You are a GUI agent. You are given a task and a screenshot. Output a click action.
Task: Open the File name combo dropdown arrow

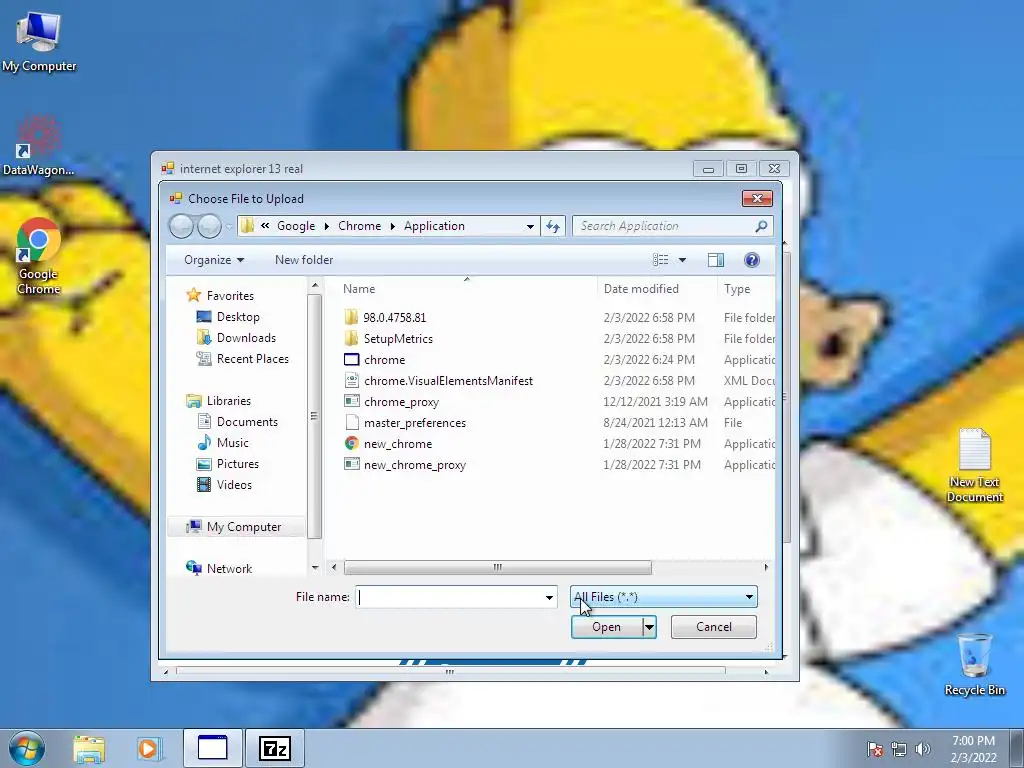(549, 597)
